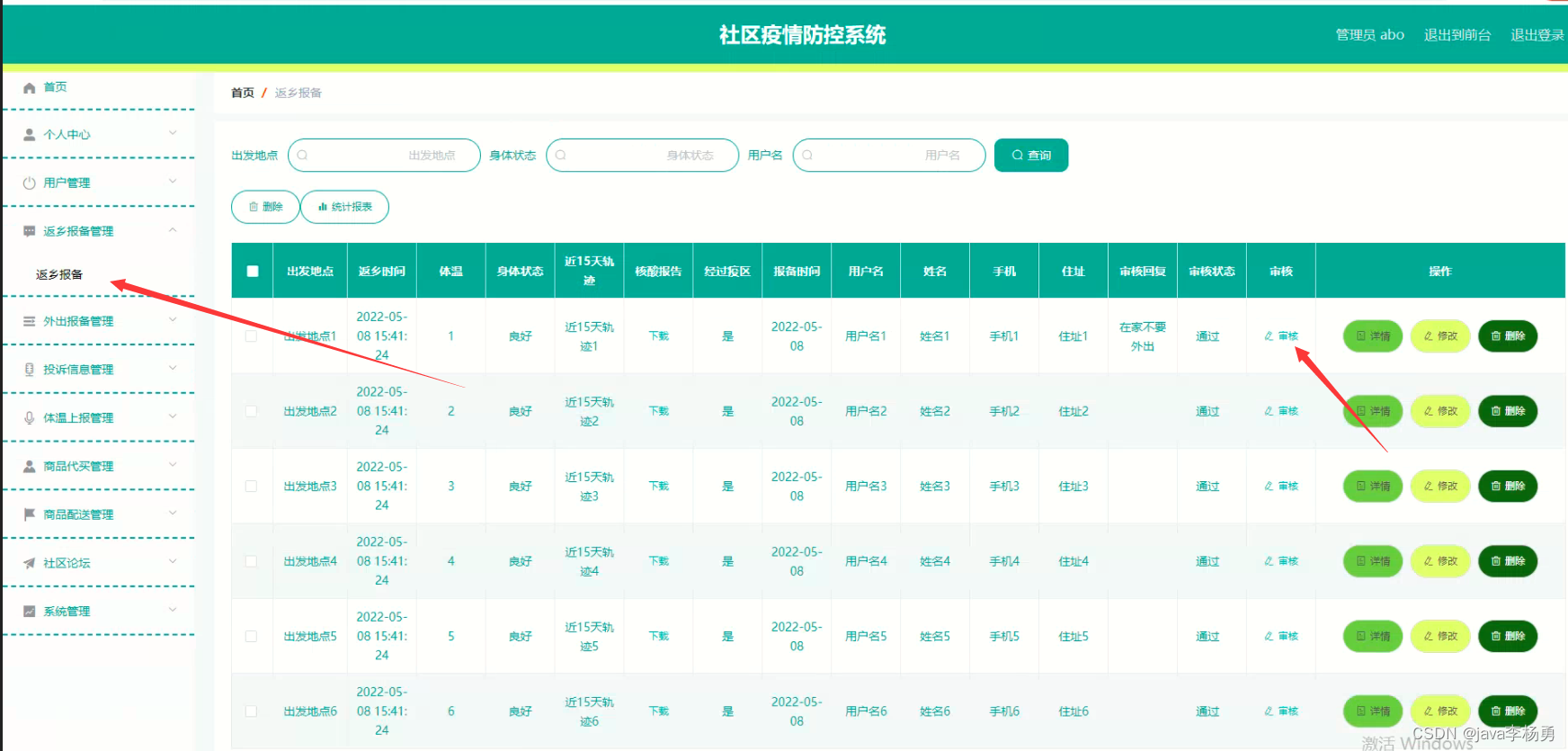This screenshot has width=1568, height=751.
Task: Check the 出发地点1 row checkbox
Action: click(252, 336)
